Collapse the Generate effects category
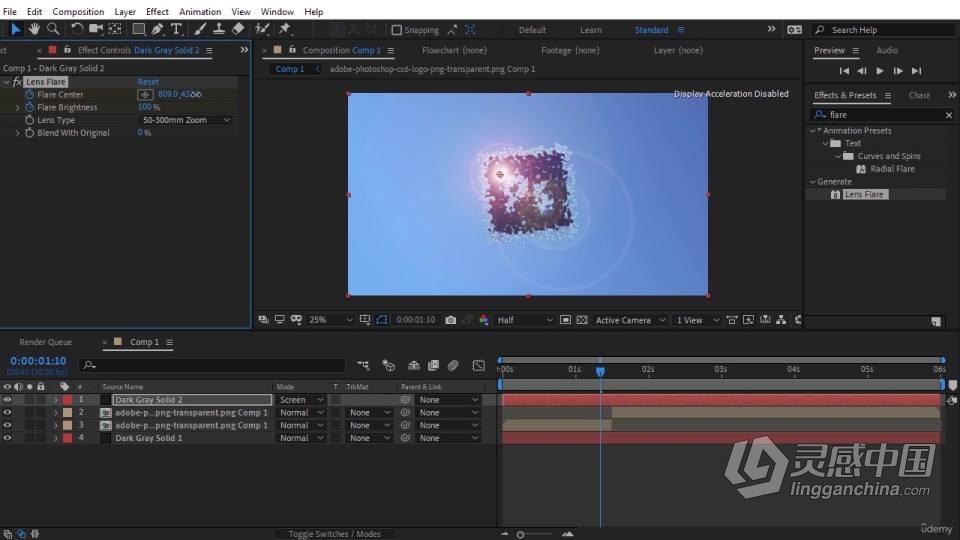The height and width of the screenshot is (540, 960). (813, 182)
